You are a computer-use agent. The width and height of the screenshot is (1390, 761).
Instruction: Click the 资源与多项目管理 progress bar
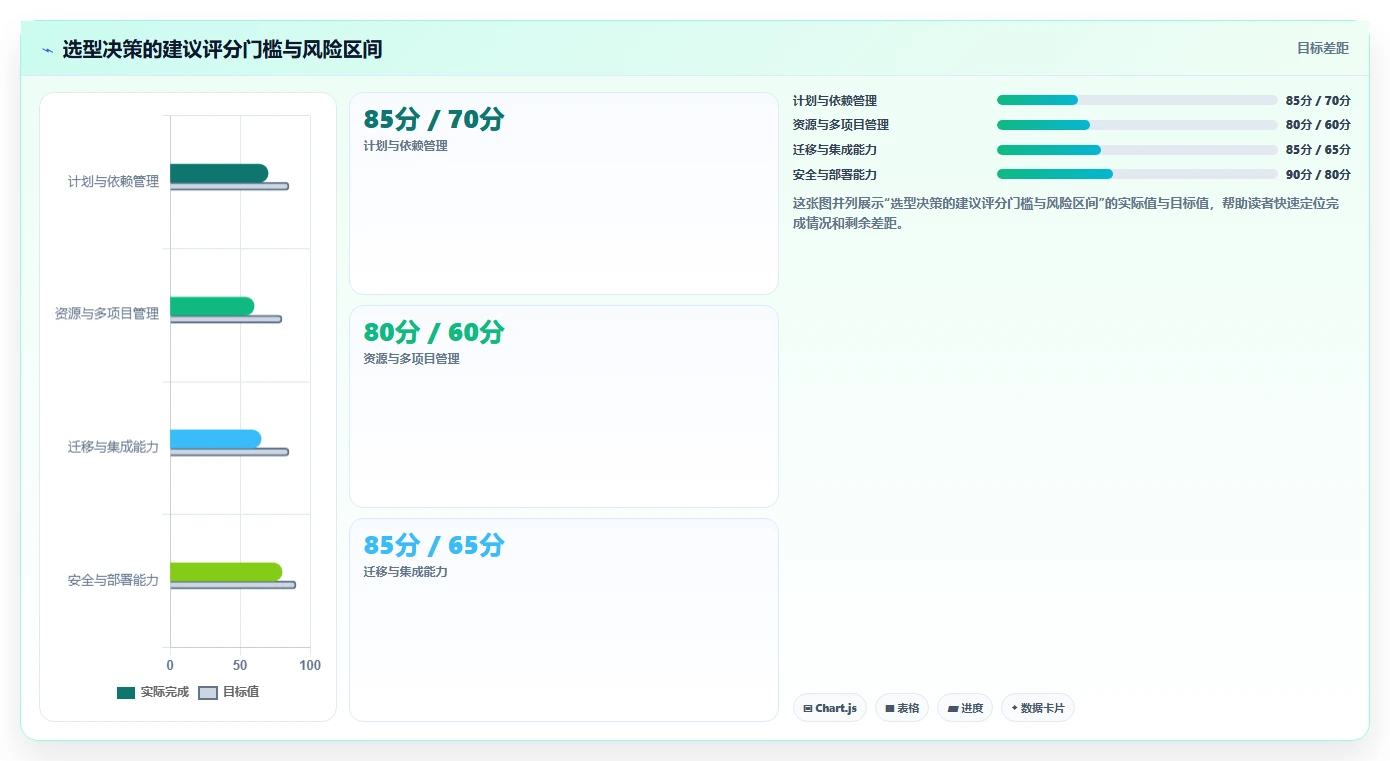[x=1137, y=125]
